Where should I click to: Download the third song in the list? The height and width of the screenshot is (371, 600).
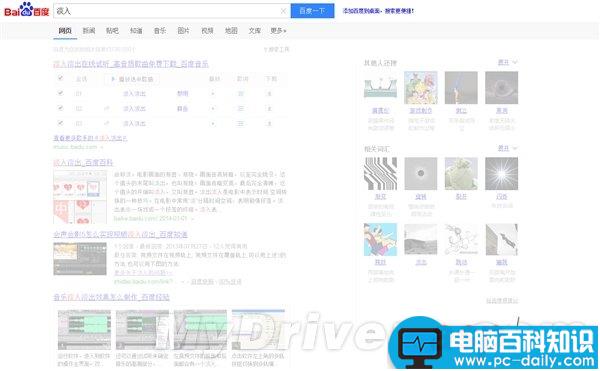[x=269, y=124]
